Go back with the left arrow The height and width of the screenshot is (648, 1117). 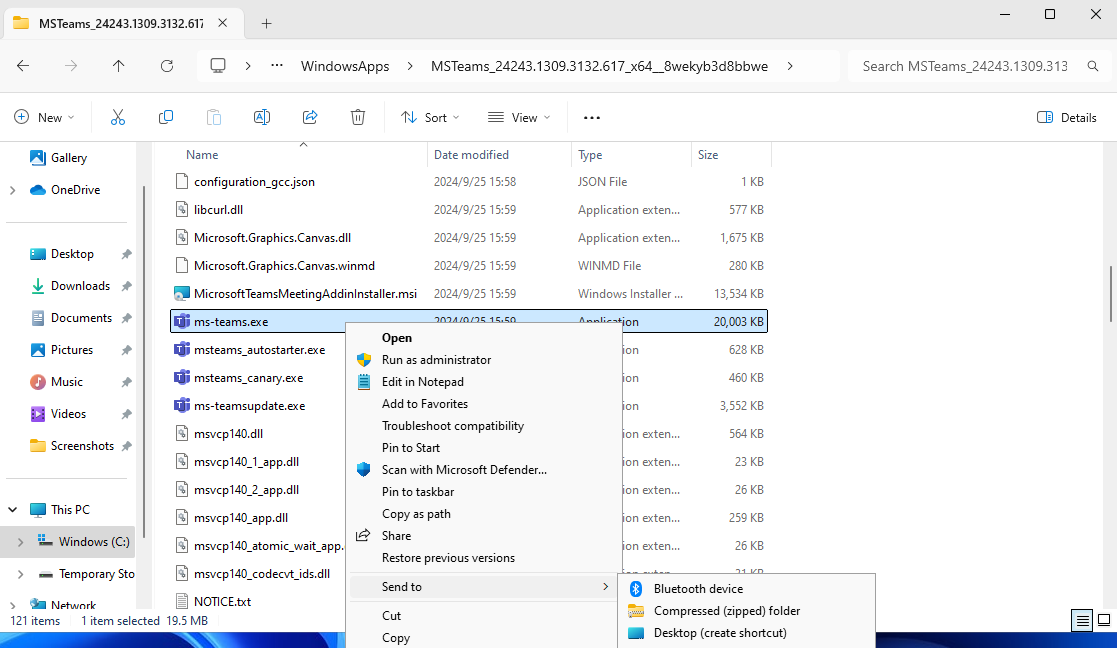(23, 66)
